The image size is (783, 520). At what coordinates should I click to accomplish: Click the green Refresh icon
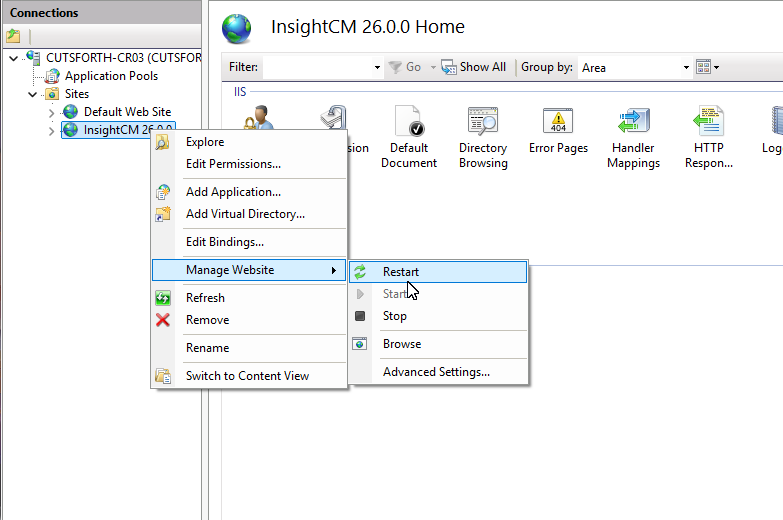163,298
